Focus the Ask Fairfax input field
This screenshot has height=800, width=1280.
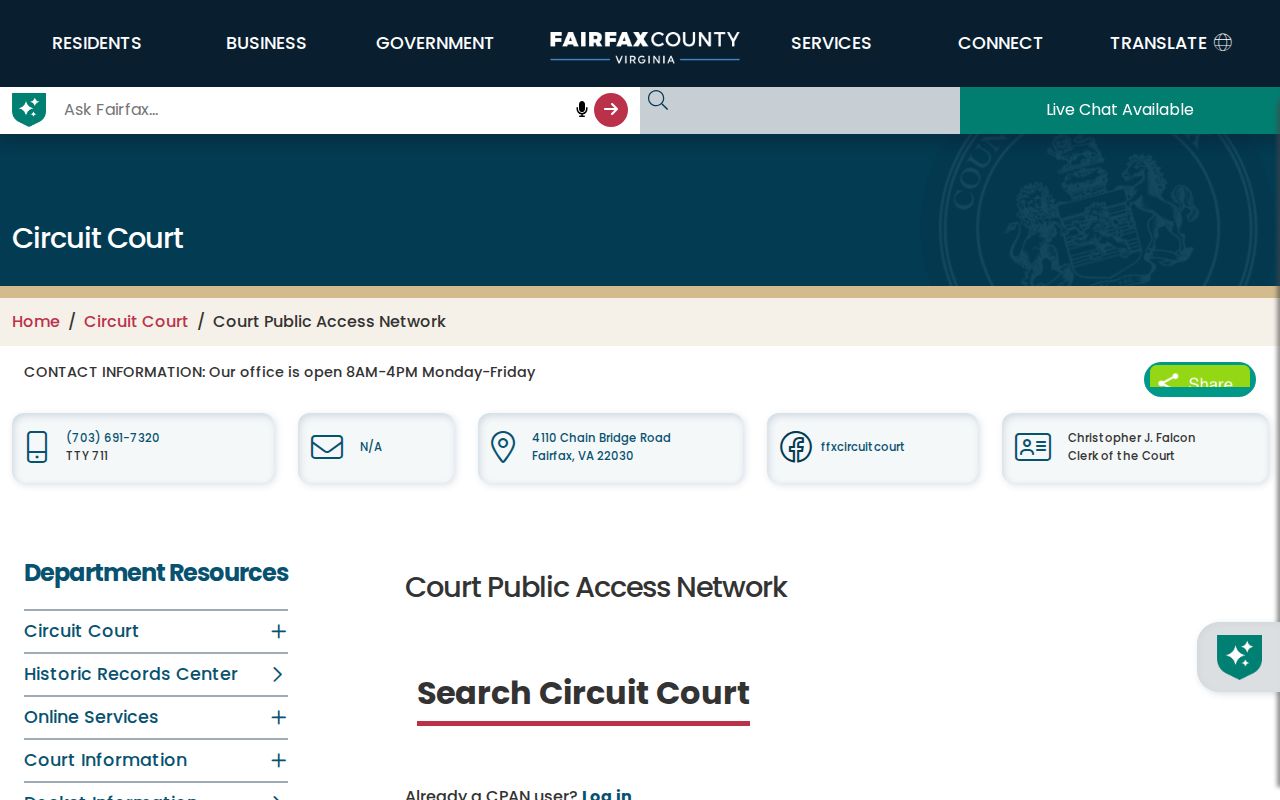pos(315,110)
